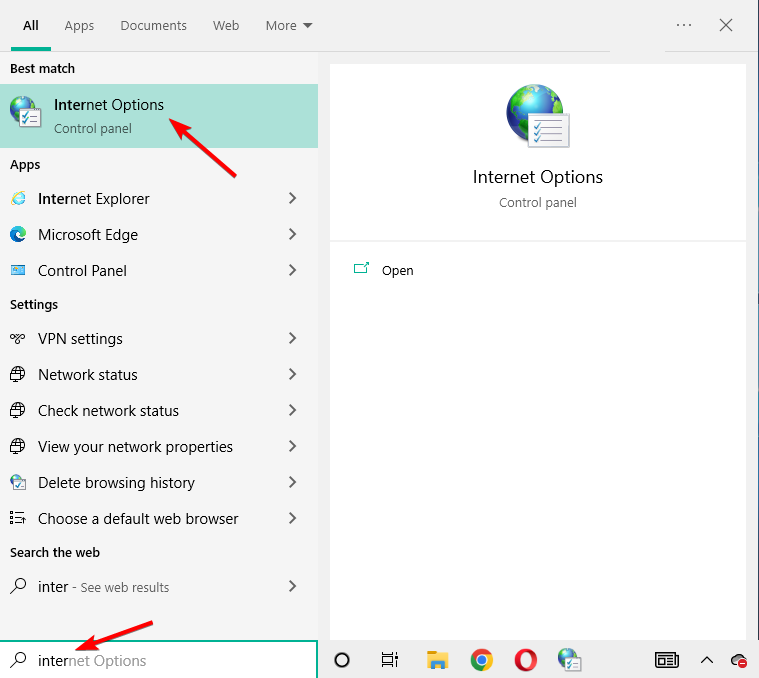This screenshot has width=759, height=678.
Task: Click the Internet Options globe icon in Best match
Action: [25, 111]
